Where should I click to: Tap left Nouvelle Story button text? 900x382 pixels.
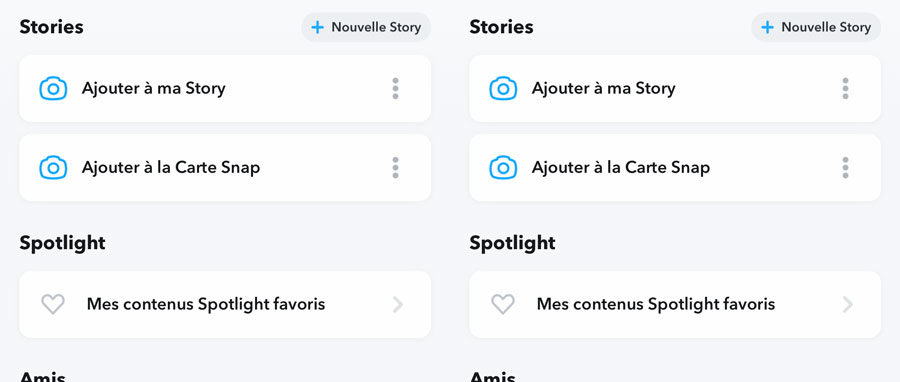coord(376,27)
